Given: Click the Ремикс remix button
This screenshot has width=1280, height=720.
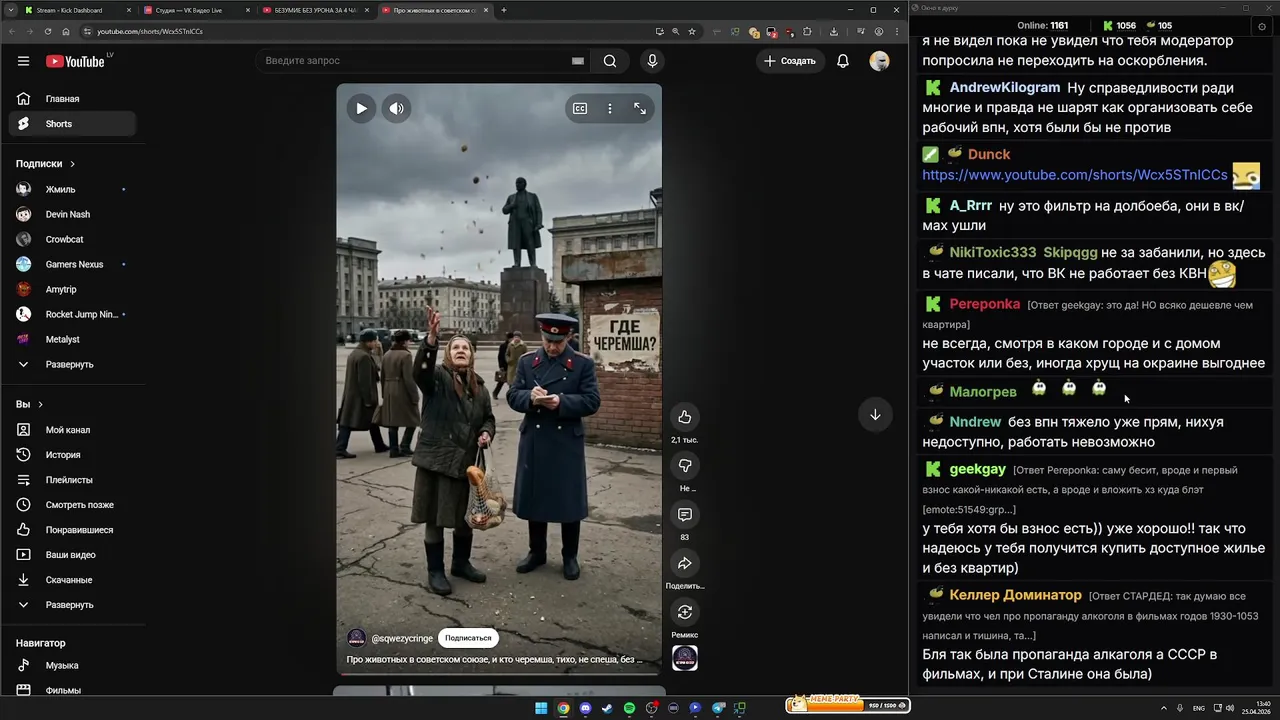Looking at the screenshot, I should pyautogui.click(x=685, y=612).
